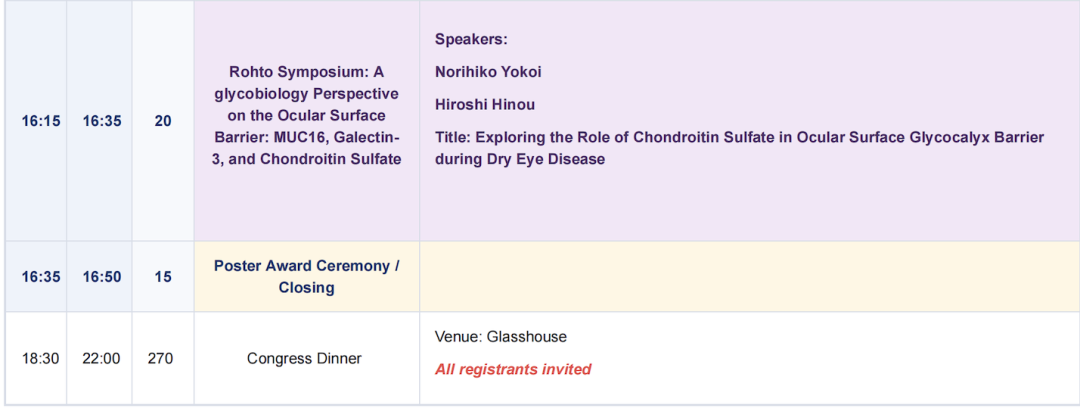
Task: Click the 22:00 dinner end time
Action: coord(102,358)
